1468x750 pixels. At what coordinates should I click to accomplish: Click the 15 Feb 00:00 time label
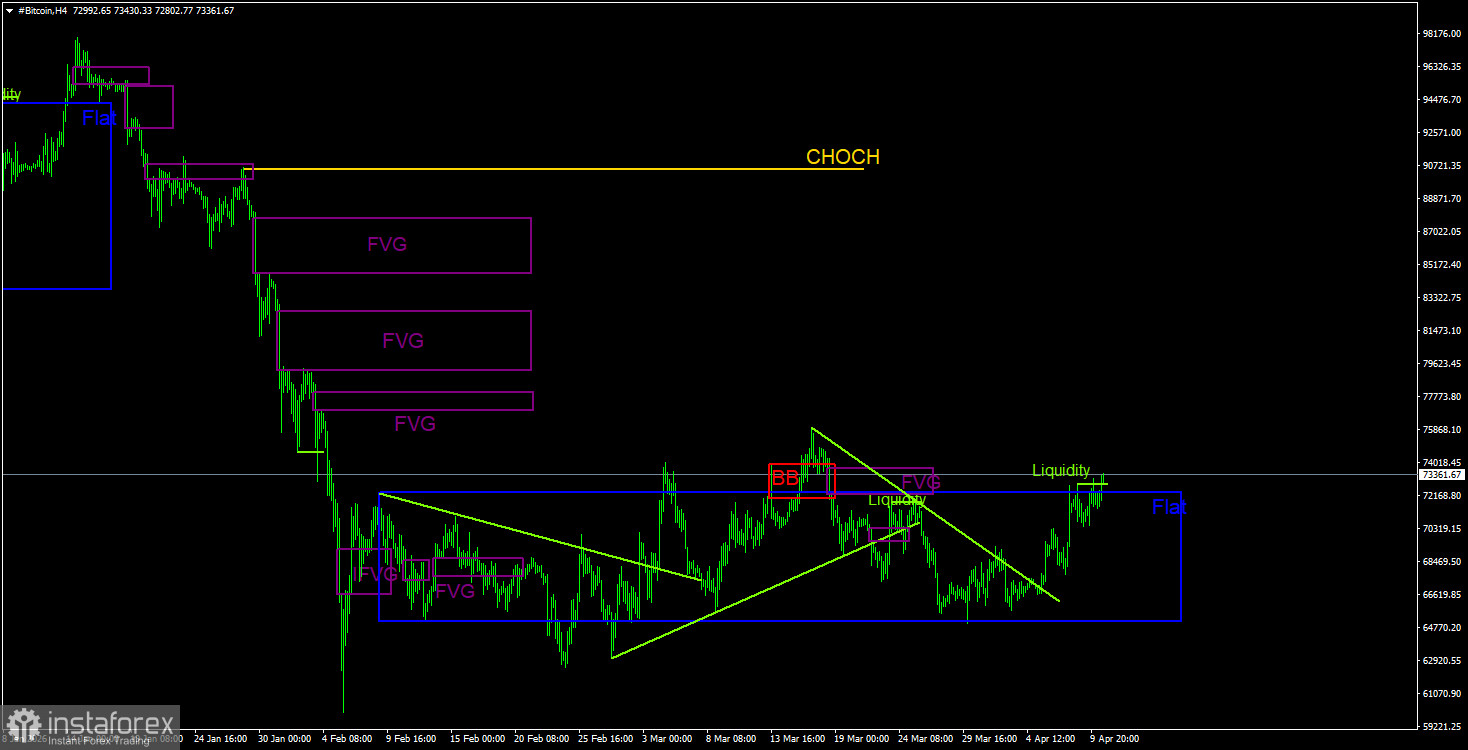point(477,740)
